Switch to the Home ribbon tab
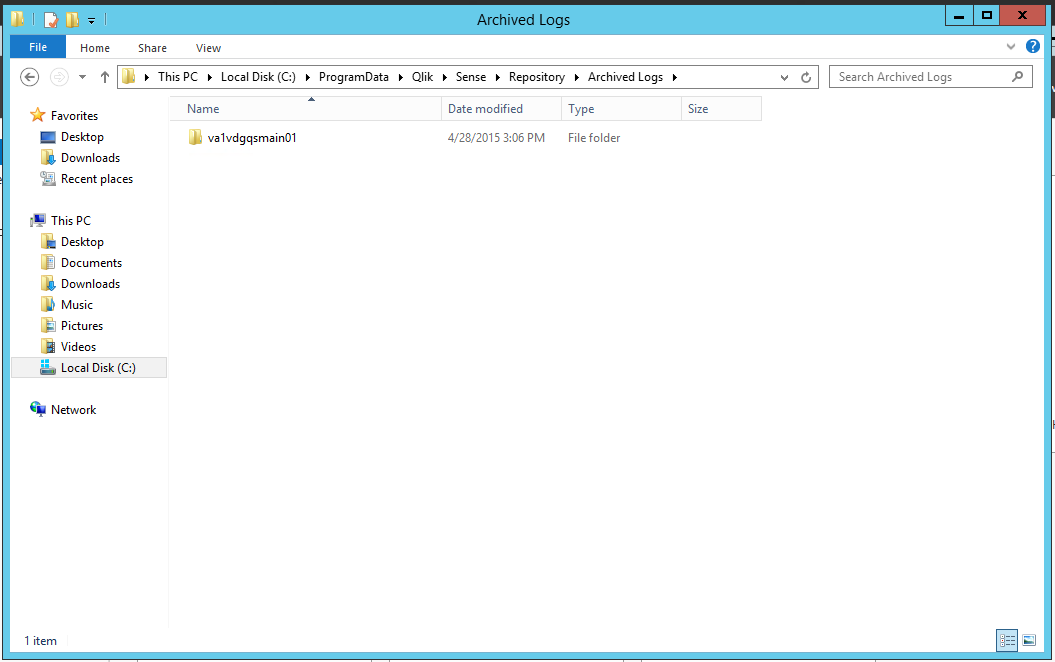 pos(95,48)
